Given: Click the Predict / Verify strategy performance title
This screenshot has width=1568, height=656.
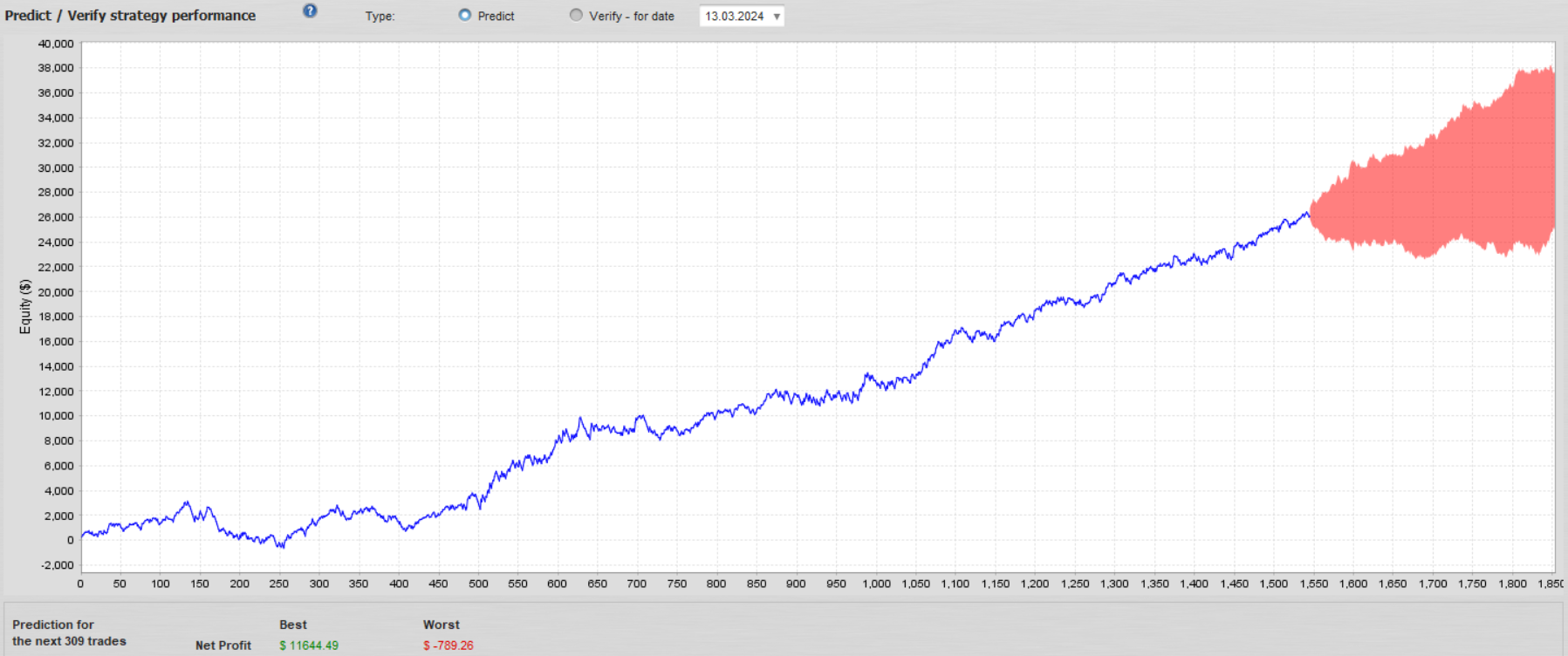Looking at the screenshot, I should pos(130,16).
